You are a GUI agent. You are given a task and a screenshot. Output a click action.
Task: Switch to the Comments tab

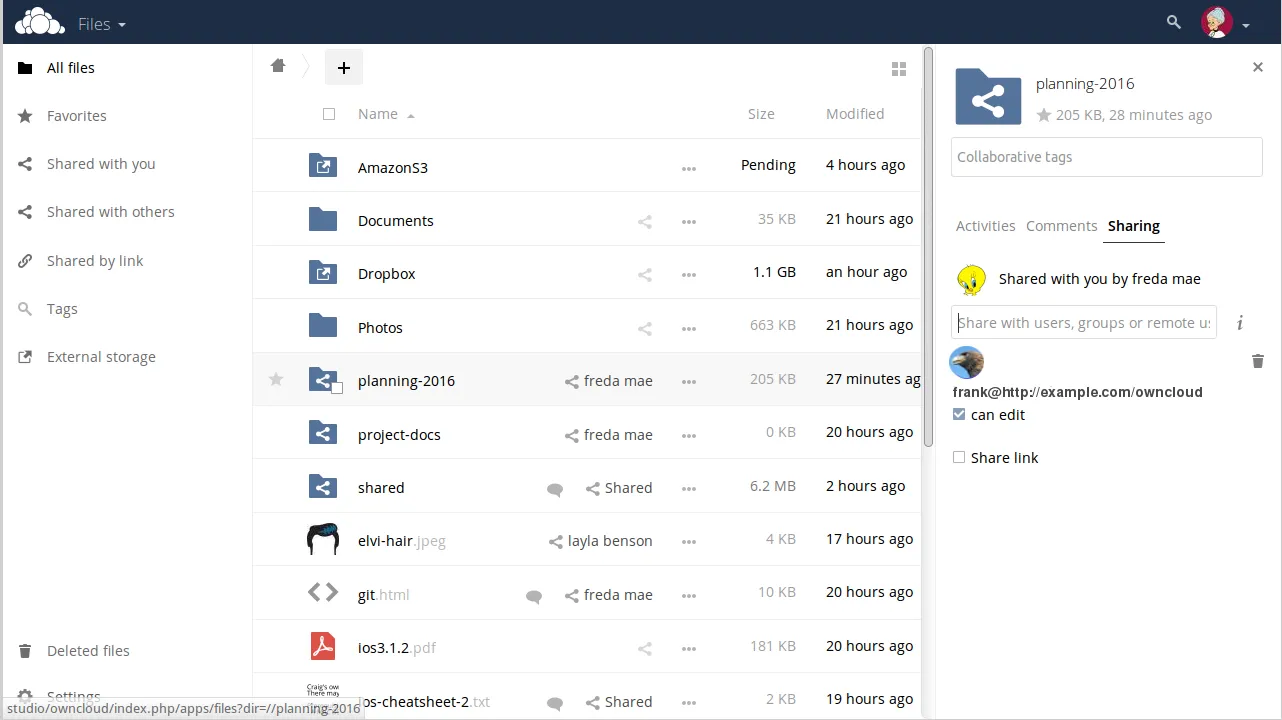click(1061, 226)
